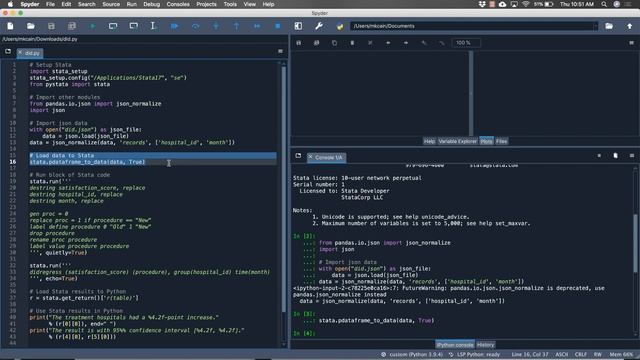
Task: Show the previous plot
Action: (x=388, y=43)
